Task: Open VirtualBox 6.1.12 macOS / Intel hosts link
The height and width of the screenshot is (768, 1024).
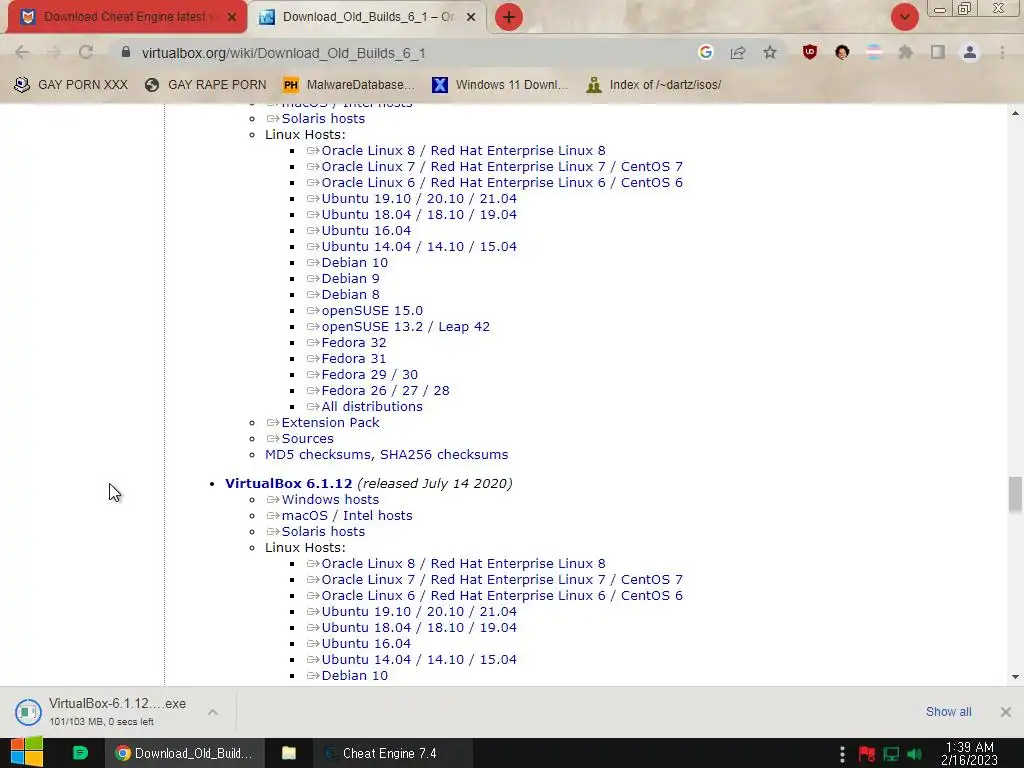Action: point(347,515)
